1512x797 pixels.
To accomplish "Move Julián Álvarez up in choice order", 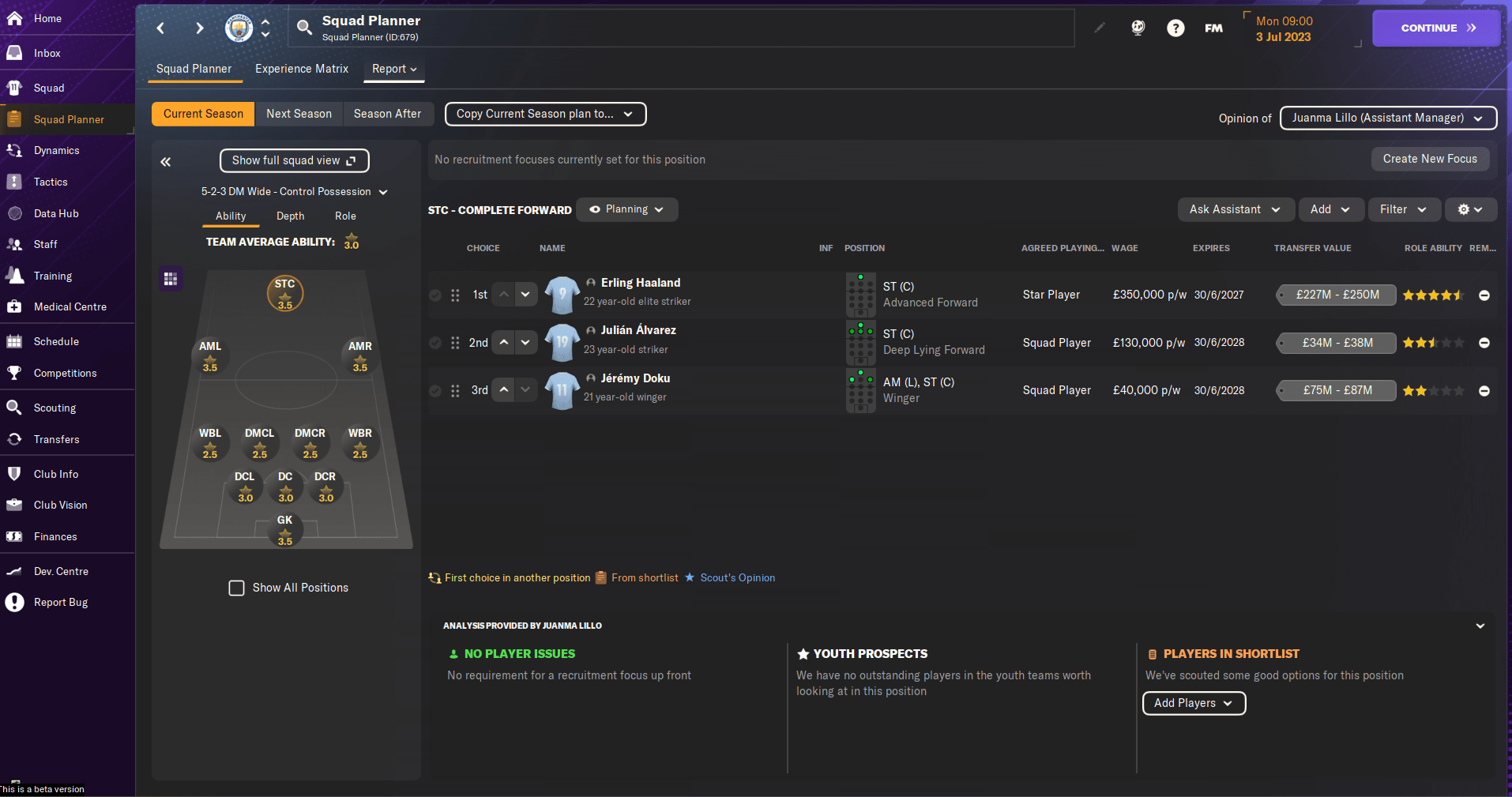I will click(504, 342).
